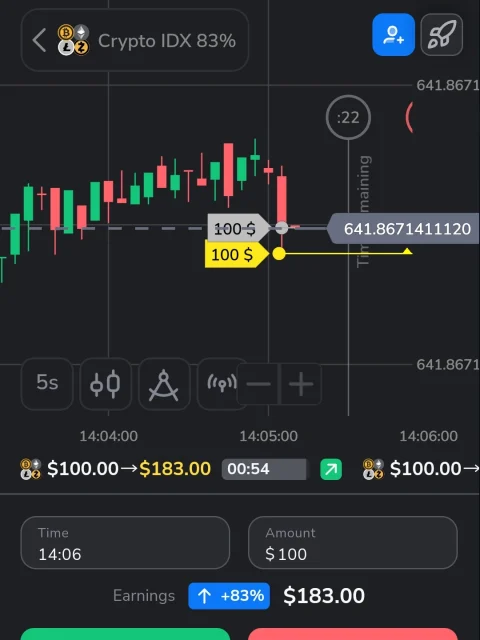Tap the signals broadcast icon
480x640 pixels.
pos(218,384)
